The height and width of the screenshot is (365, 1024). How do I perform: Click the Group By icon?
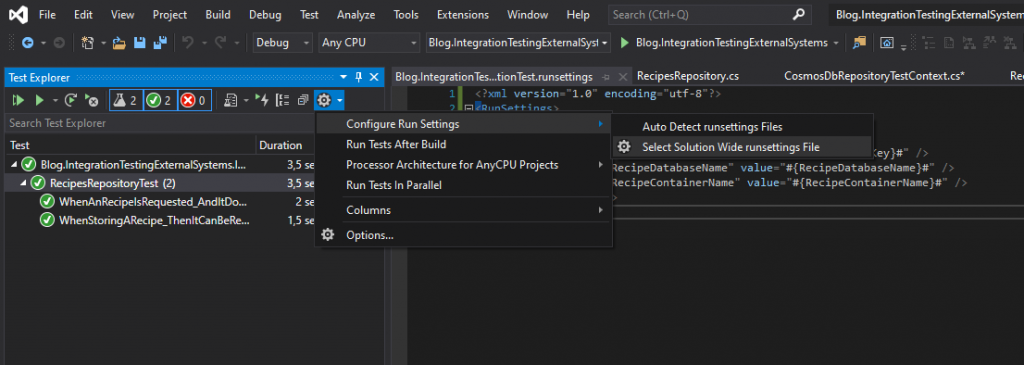coord(283,100)
